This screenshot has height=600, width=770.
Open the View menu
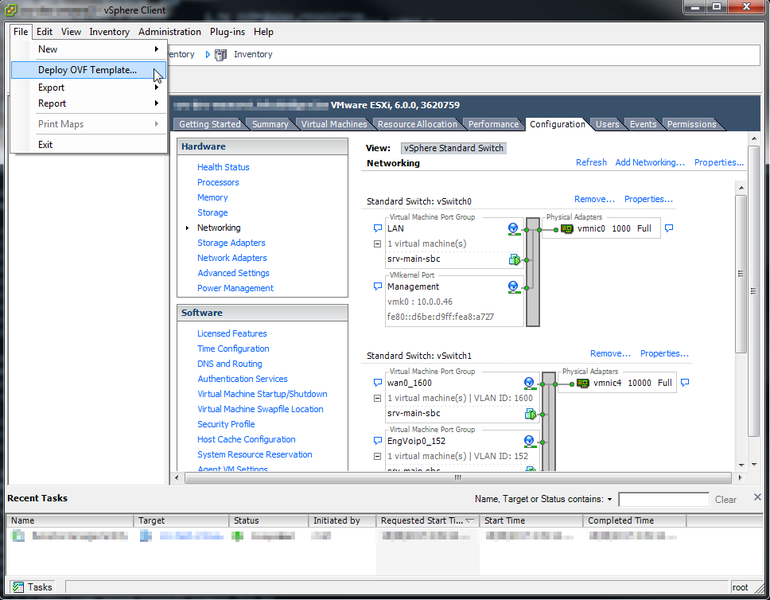[71, 32]
